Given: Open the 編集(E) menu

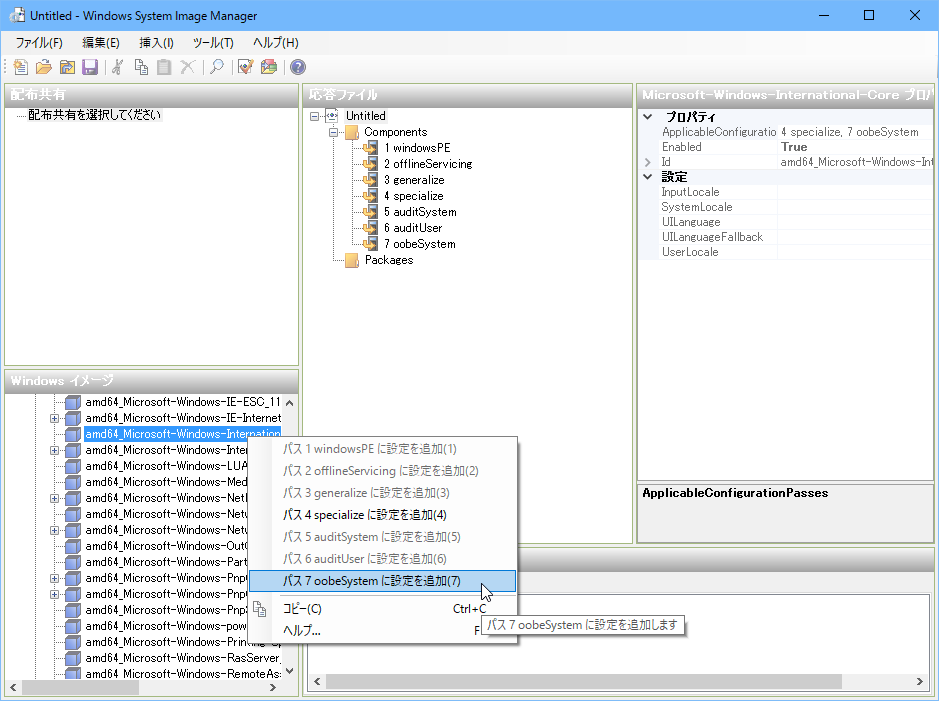Looking at the screenshot, I should pyautogui.click(x=101, y=43).
